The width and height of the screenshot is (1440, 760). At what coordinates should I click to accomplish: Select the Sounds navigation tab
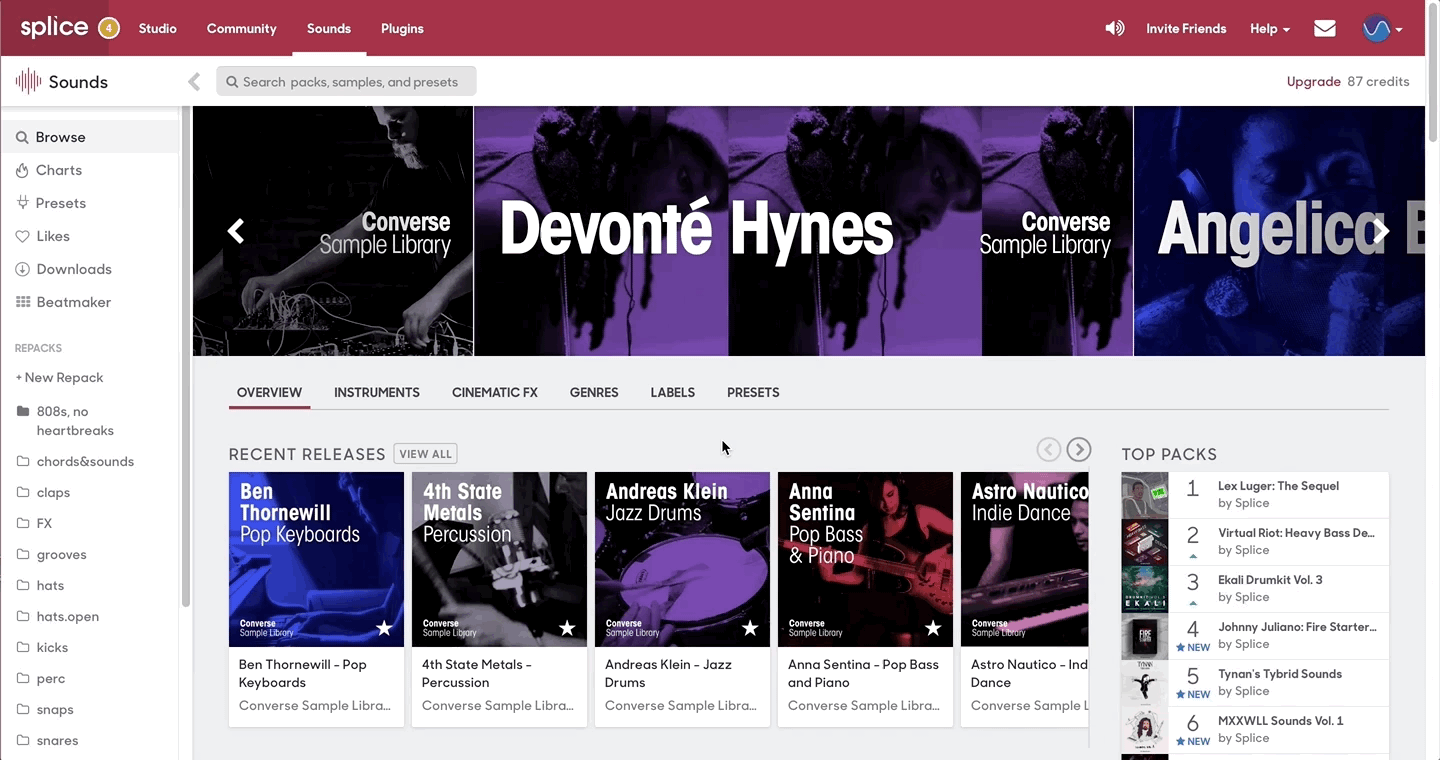click(329, 28)
